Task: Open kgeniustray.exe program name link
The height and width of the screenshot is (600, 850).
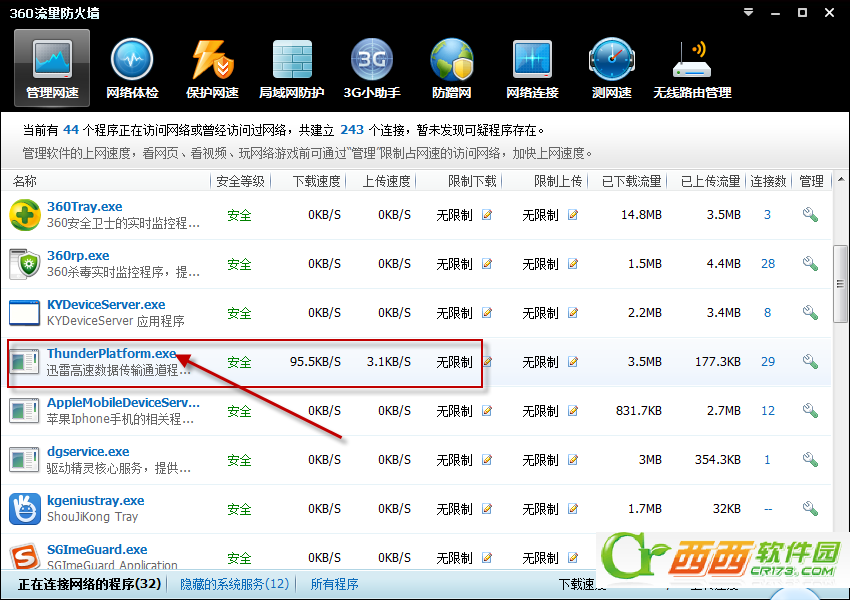Action: coord(96,500)
